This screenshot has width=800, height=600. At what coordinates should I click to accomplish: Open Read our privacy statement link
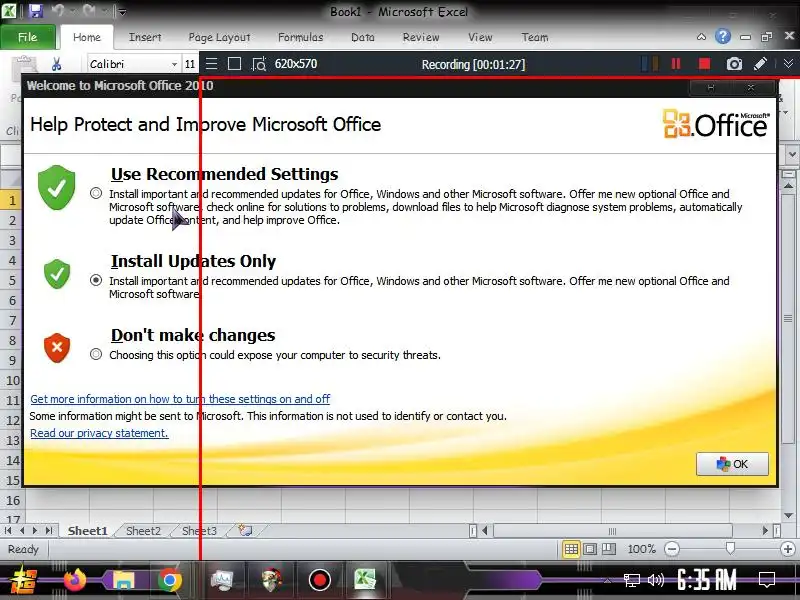[x=99, y=433]
